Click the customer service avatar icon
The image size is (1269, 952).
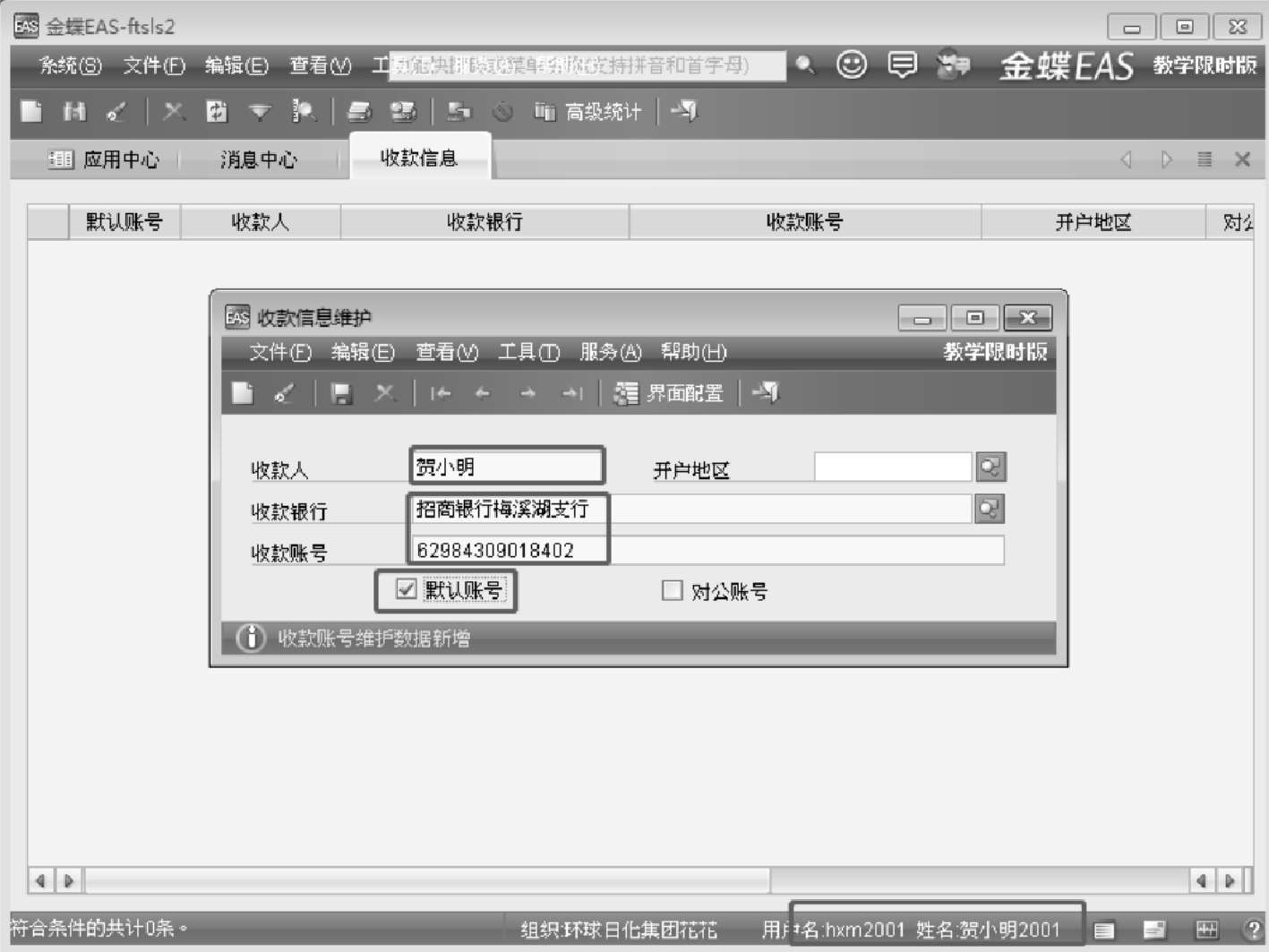click(953, 64)
